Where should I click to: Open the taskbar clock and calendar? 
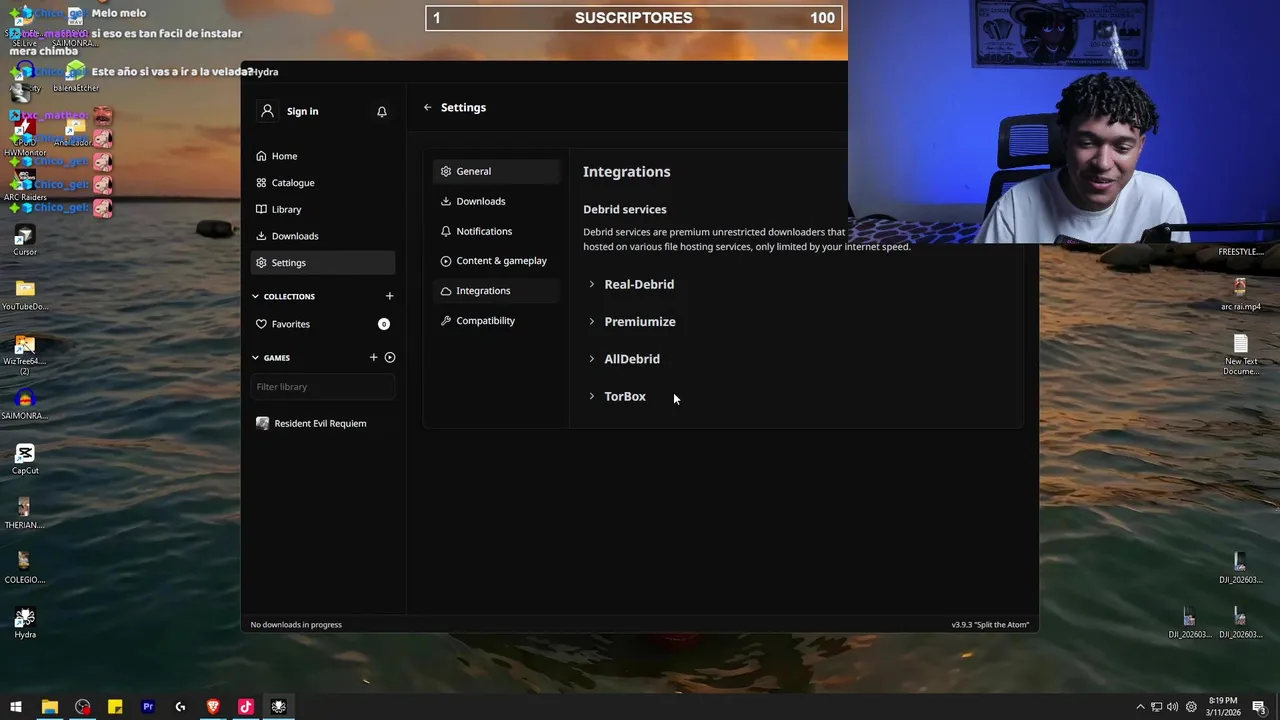point(1223,707)
